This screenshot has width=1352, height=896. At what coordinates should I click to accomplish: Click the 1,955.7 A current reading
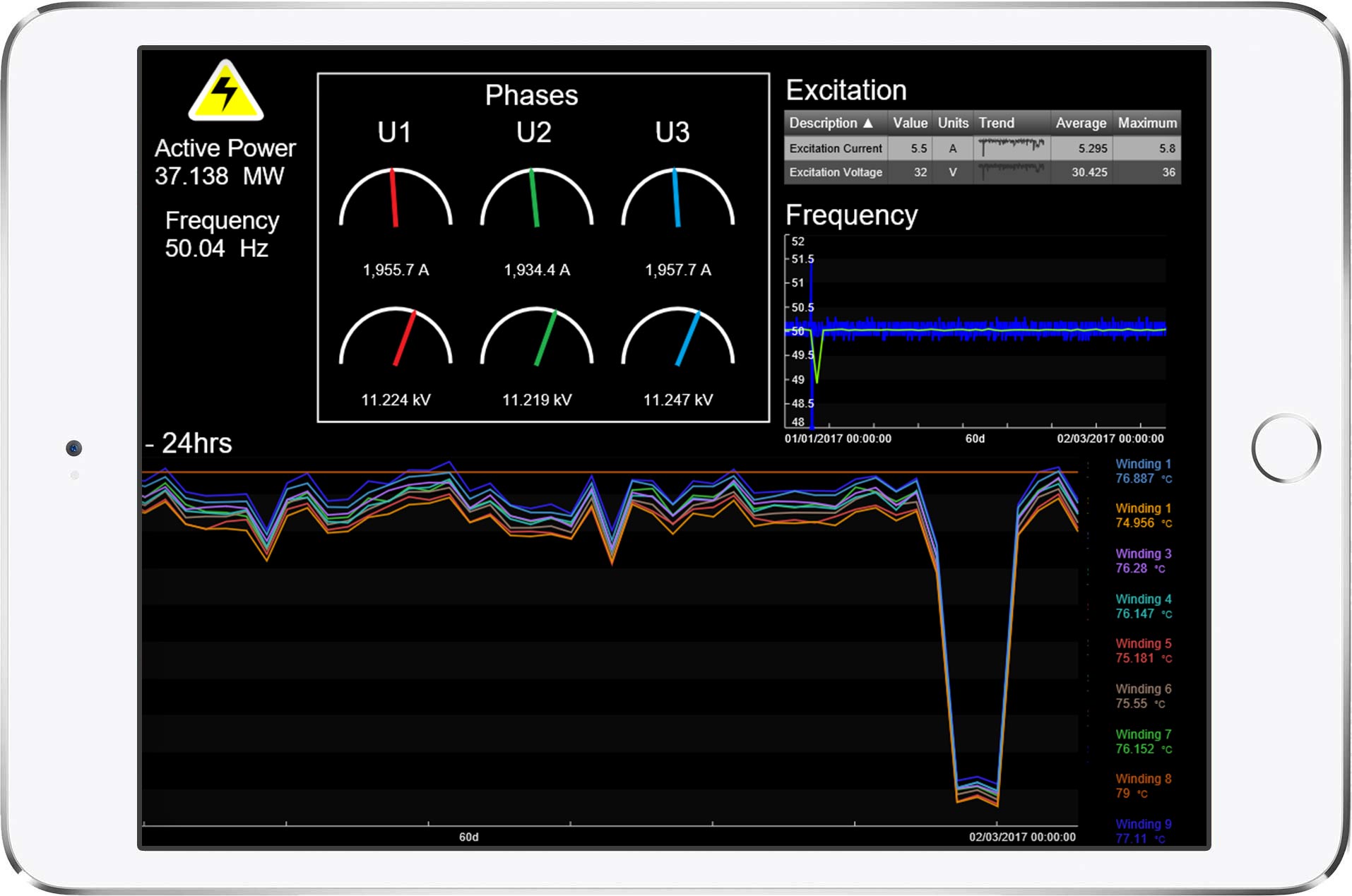[396, 270]
